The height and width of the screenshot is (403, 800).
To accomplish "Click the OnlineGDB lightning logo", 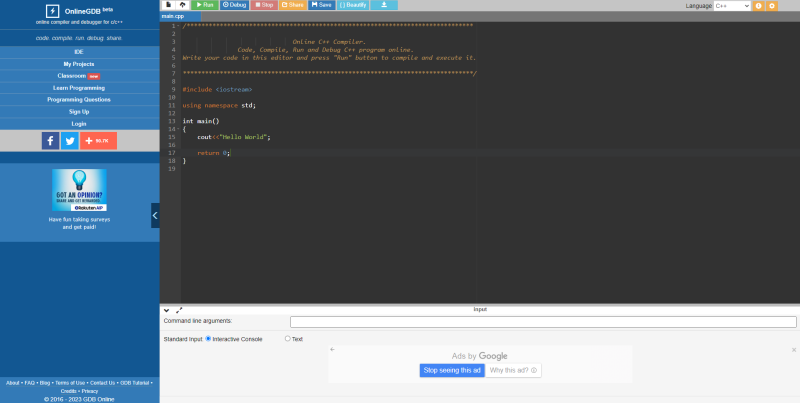I will pos(52,11).
